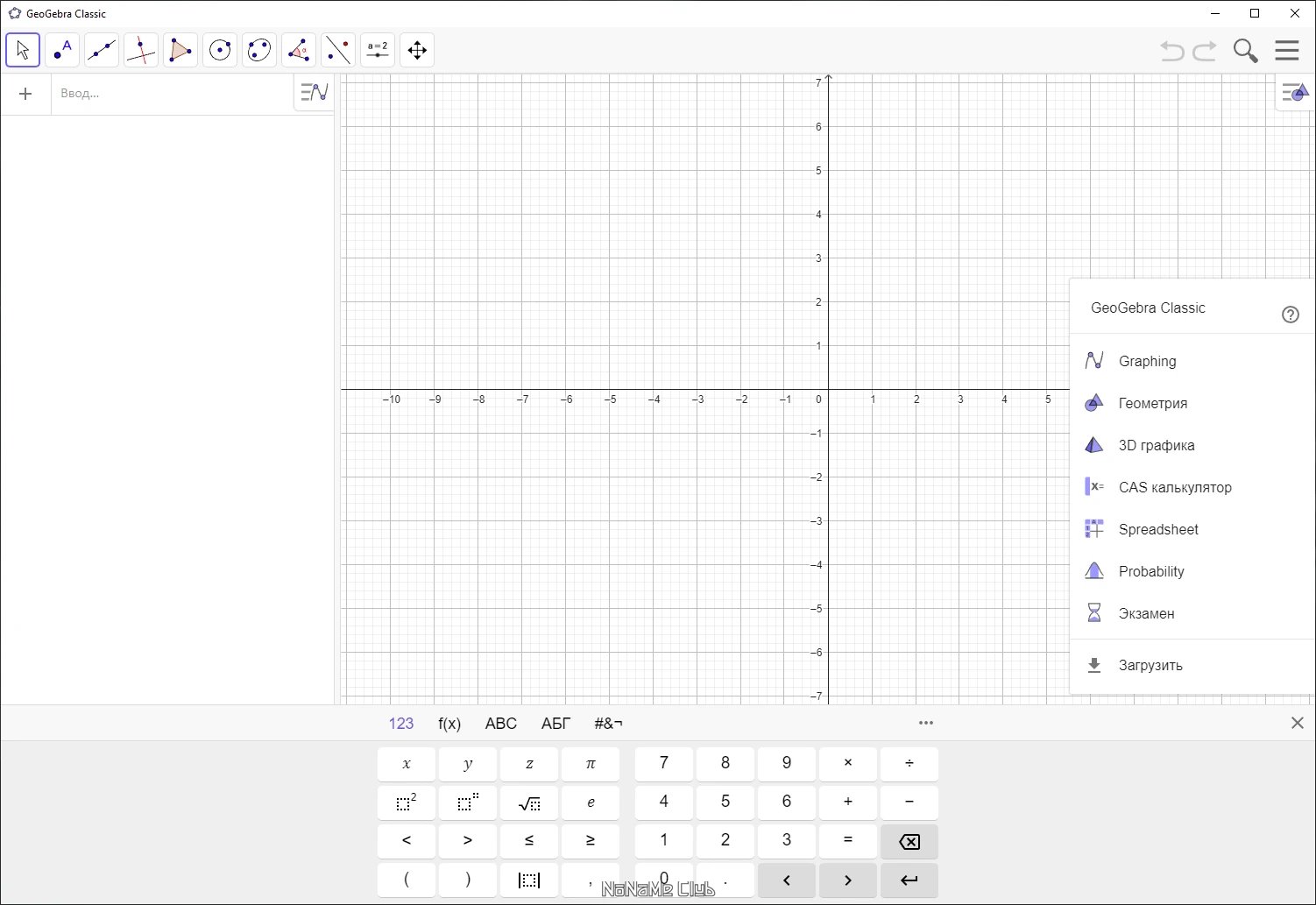
Task: Select the Point tool
Action: click(x=62, y=50)
